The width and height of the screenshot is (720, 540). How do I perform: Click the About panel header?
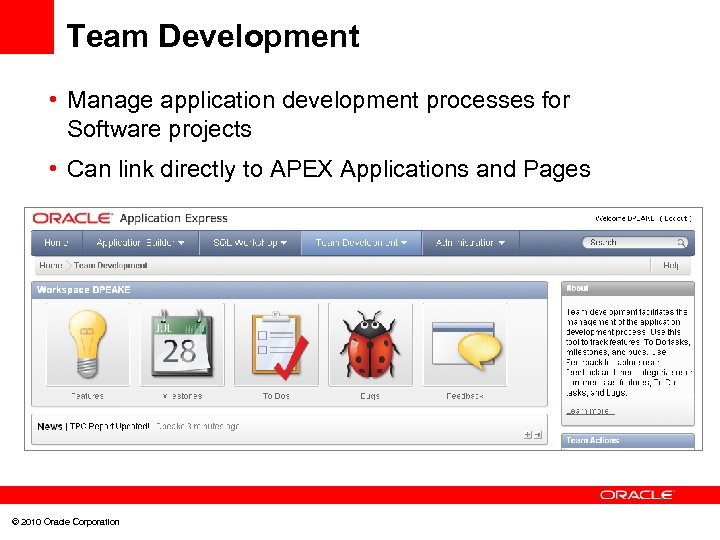[628, 288]
